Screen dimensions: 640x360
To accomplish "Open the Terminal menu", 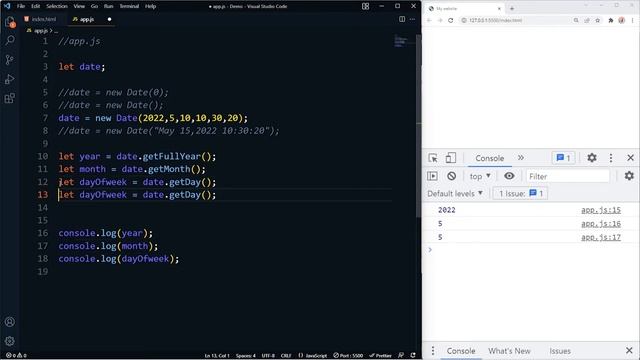I will coord(129,6).
